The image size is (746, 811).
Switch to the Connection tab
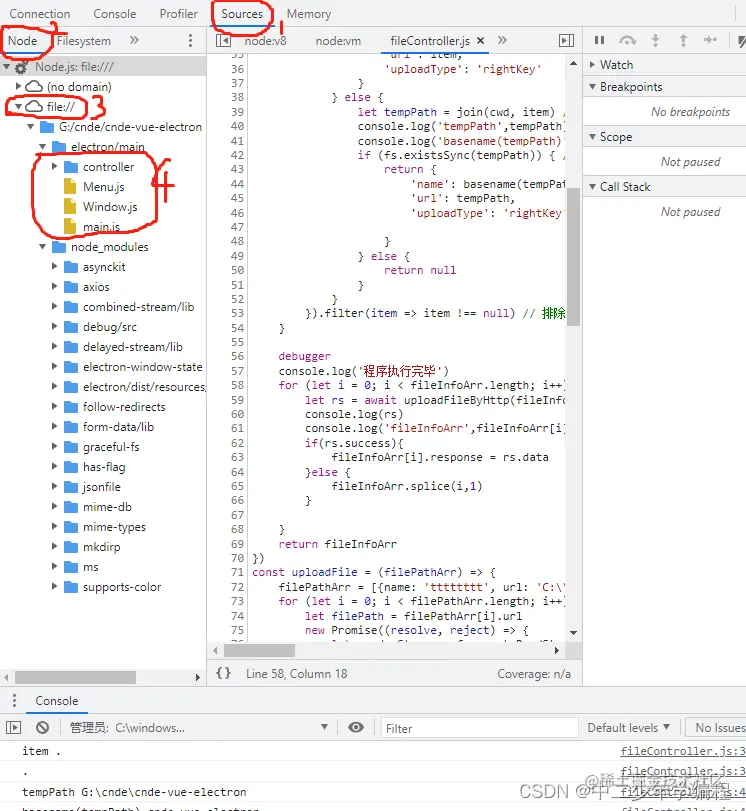click(40, 14)
